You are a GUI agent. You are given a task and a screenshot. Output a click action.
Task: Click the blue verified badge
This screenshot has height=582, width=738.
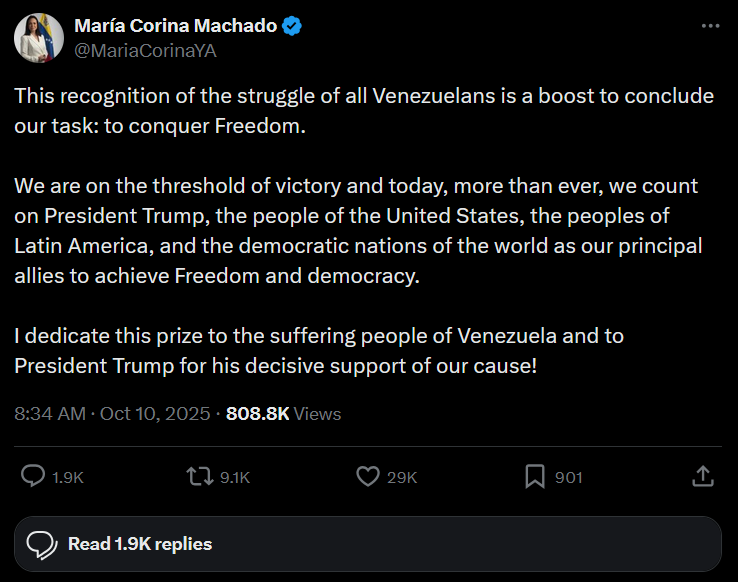292,26
